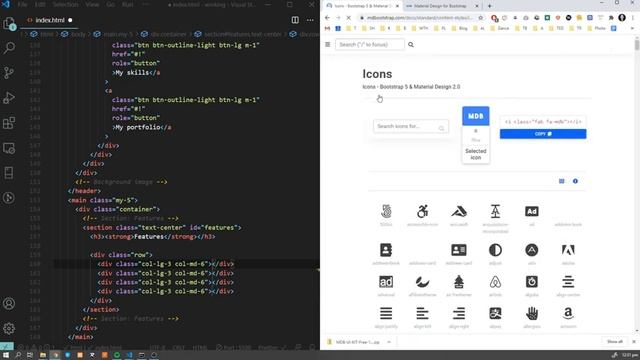Image resolution: width=640 pixels, height=360 pixels.
Task: Open the Extensions view in VS Code
Action: pos(9,123)
